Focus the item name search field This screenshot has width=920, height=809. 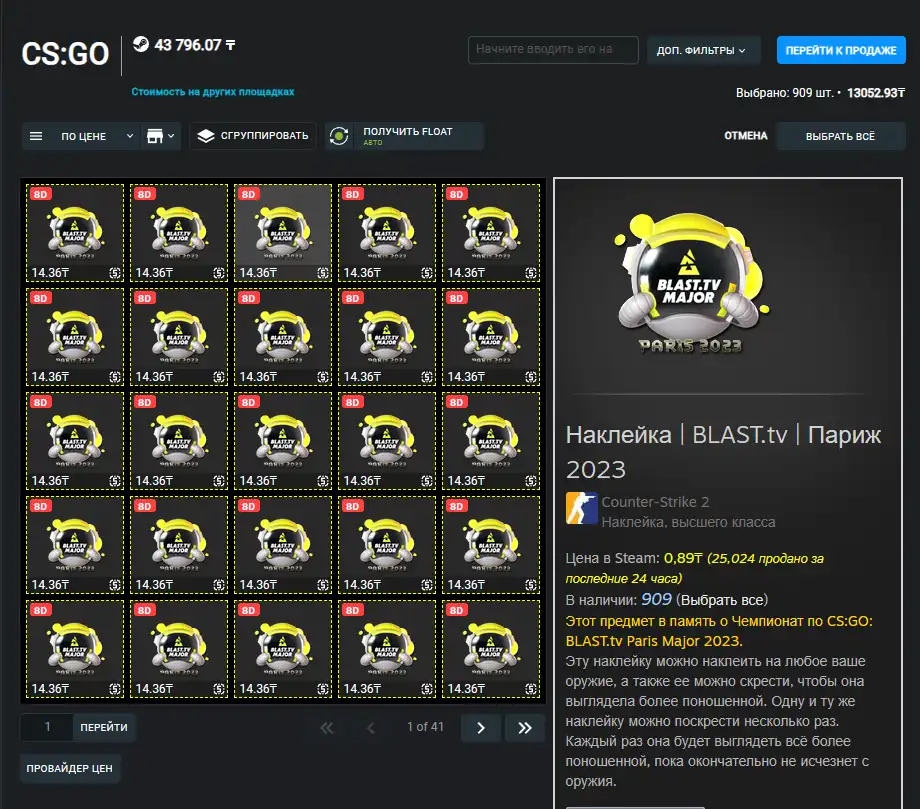553,50
